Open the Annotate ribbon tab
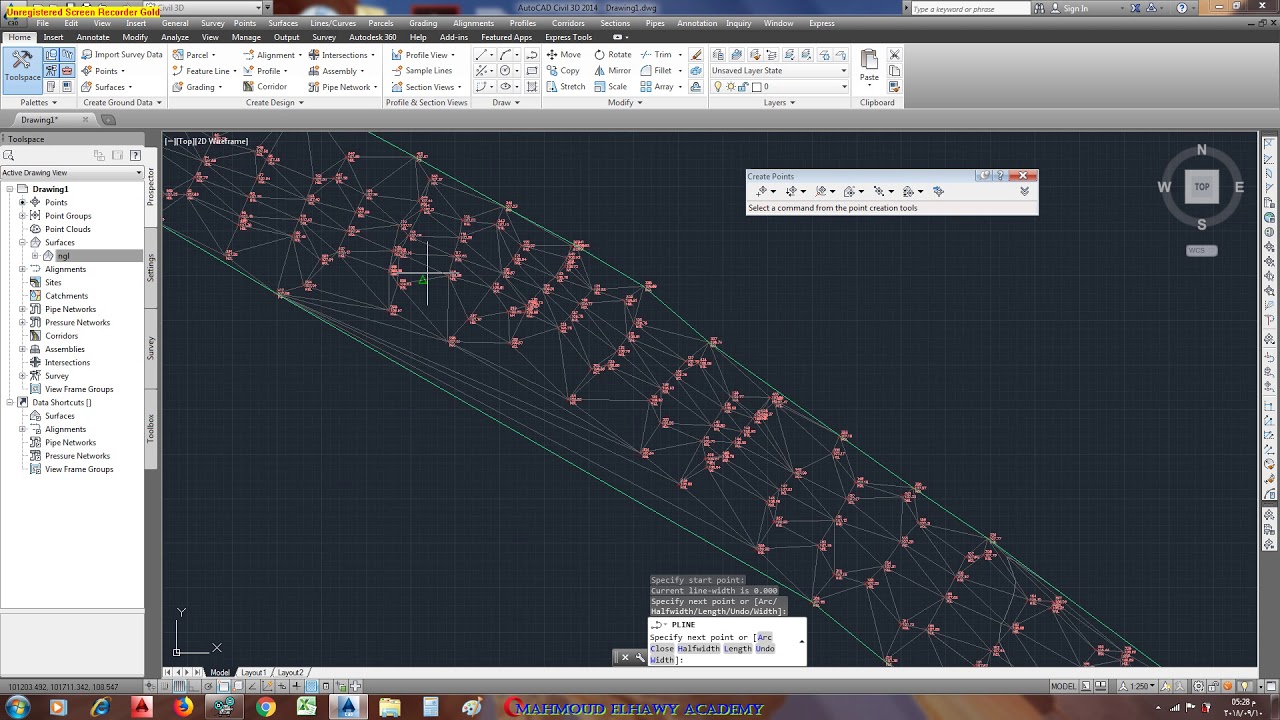Screen dimensions: 1280x720 click(93, 37)
